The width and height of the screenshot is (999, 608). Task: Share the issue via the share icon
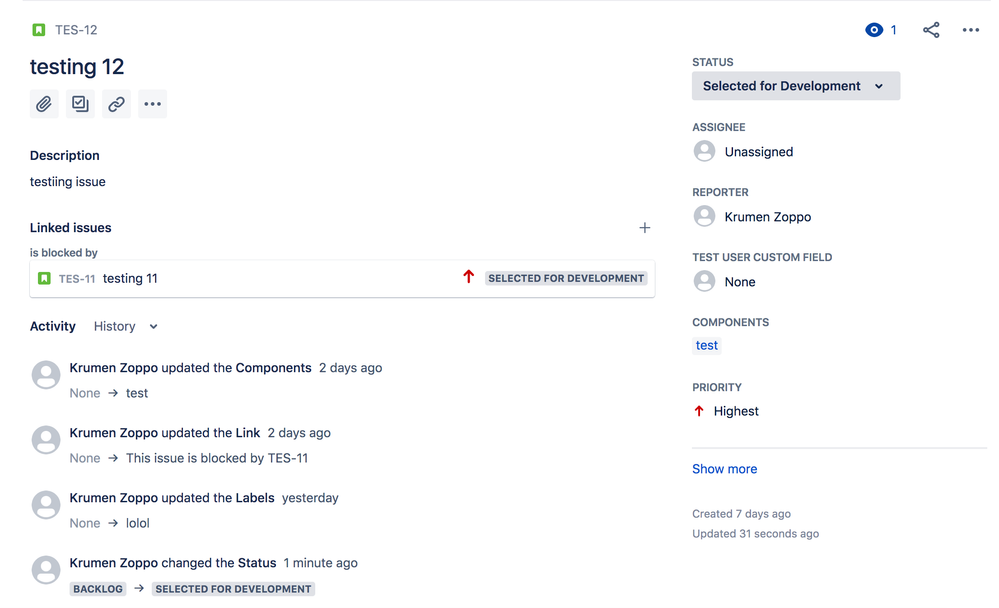pyautogui.click(x=931, y=29)
